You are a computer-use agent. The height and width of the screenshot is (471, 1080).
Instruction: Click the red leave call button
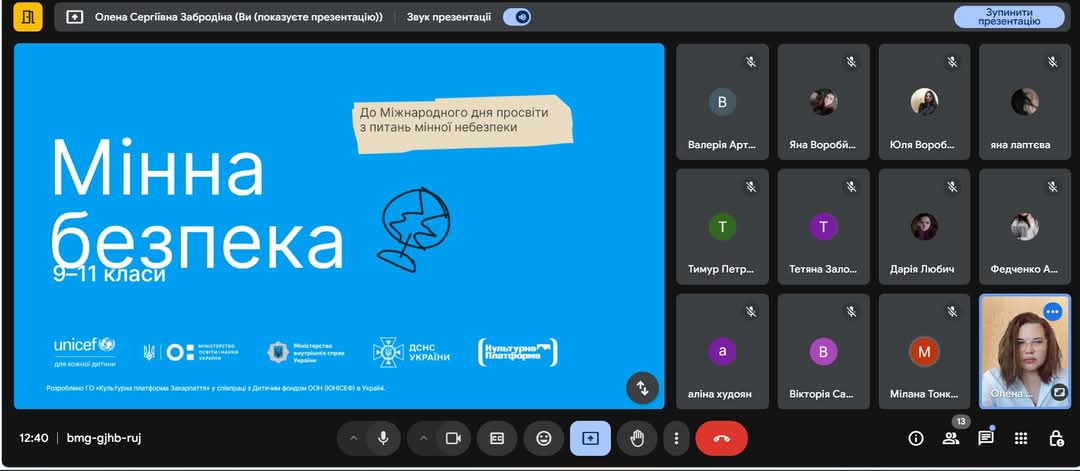721,439
